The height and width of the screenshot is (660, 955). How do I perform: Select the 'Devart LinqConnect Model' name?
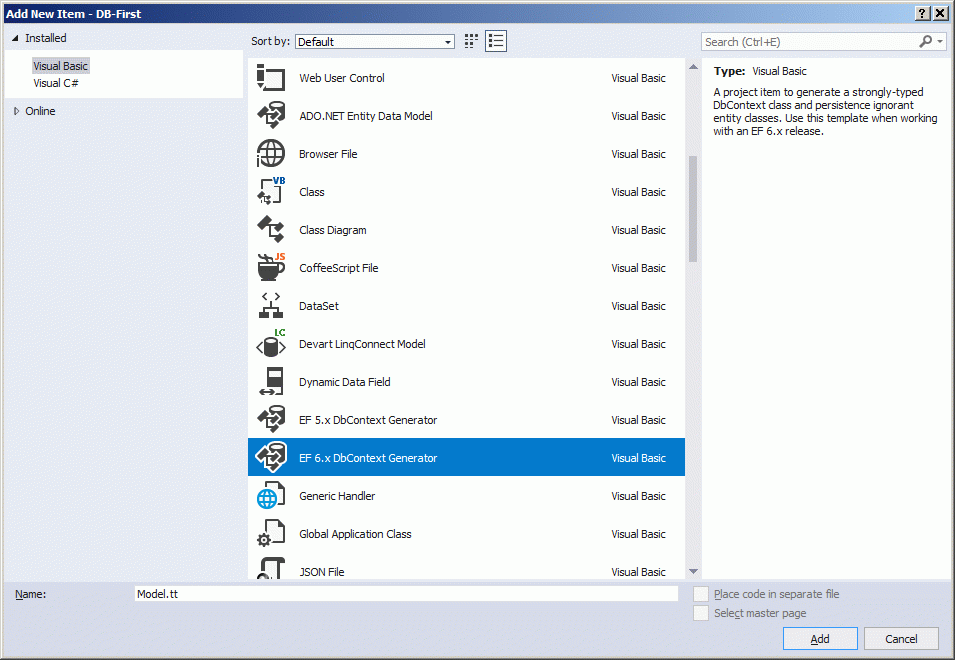362,344
